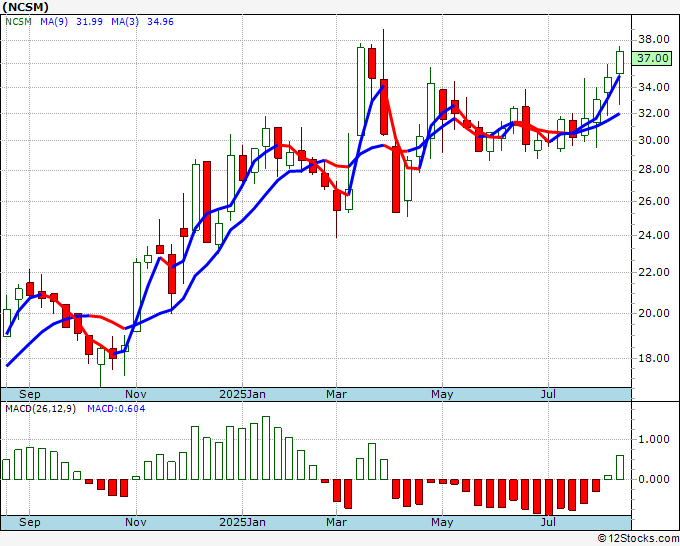680x546 pixels.
Task: Click the latest green MACD histogram bar
Action: pos(620,468)
